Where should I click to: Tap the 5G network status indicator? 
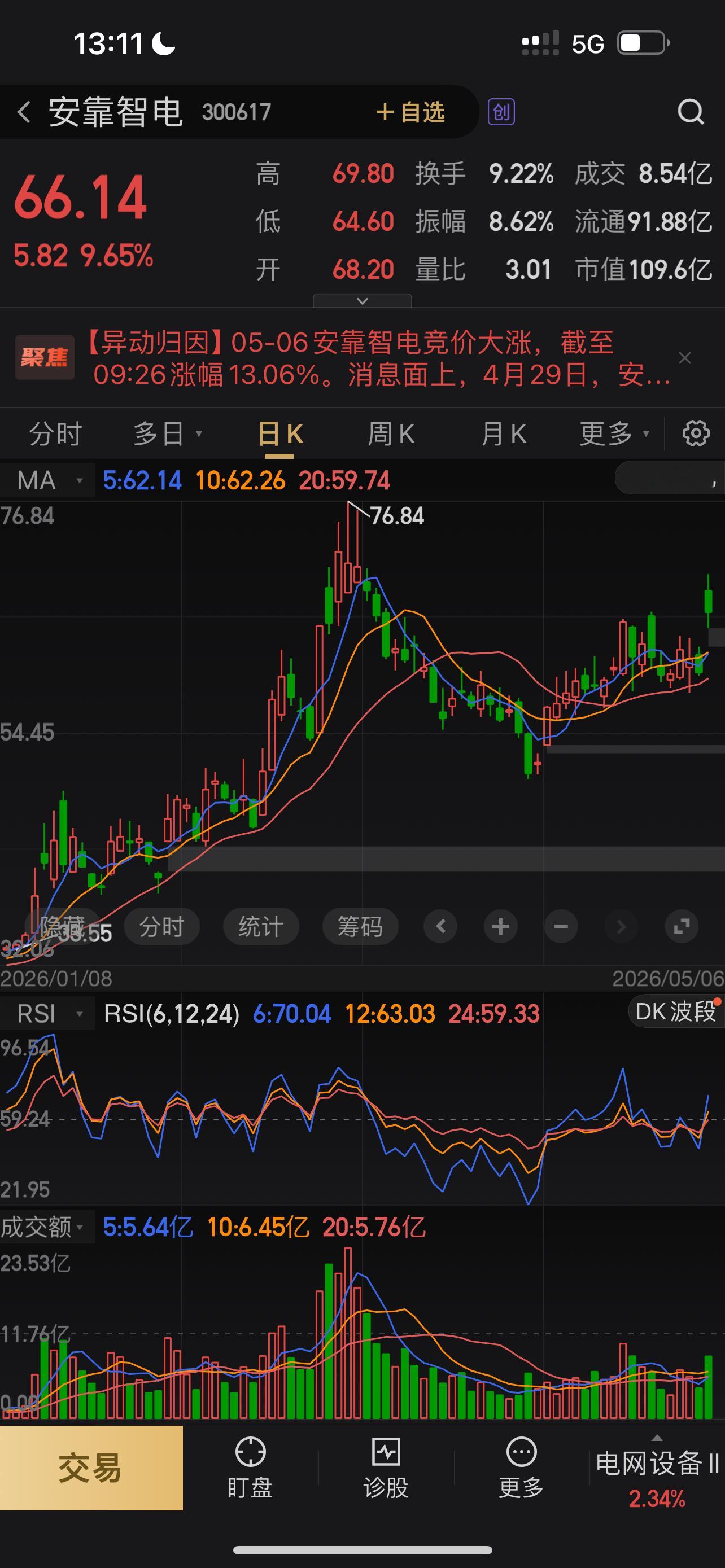(x=587, y=45)
